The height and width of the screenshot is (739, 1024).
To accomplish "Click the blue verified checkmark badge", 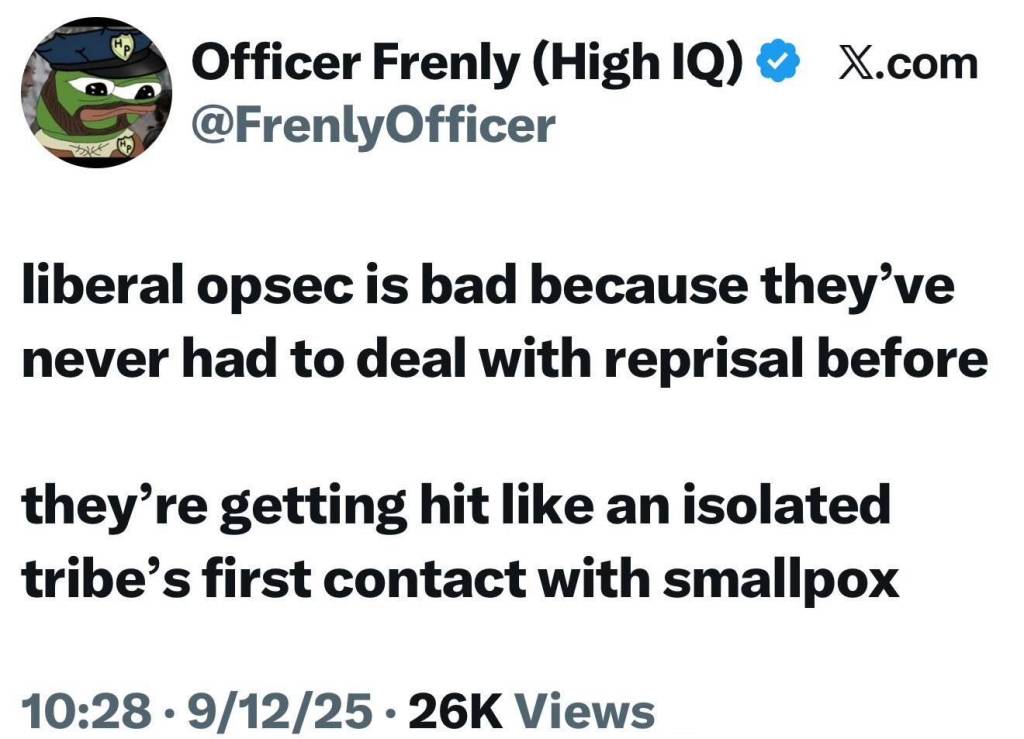I will coord(780,64).
